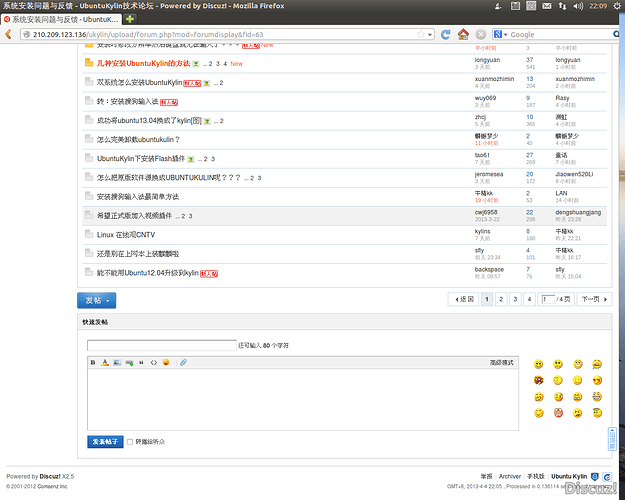Open a new Firefox tab with plus button
The height and width of the screenshot is (500, 625).
pos(130,19)
